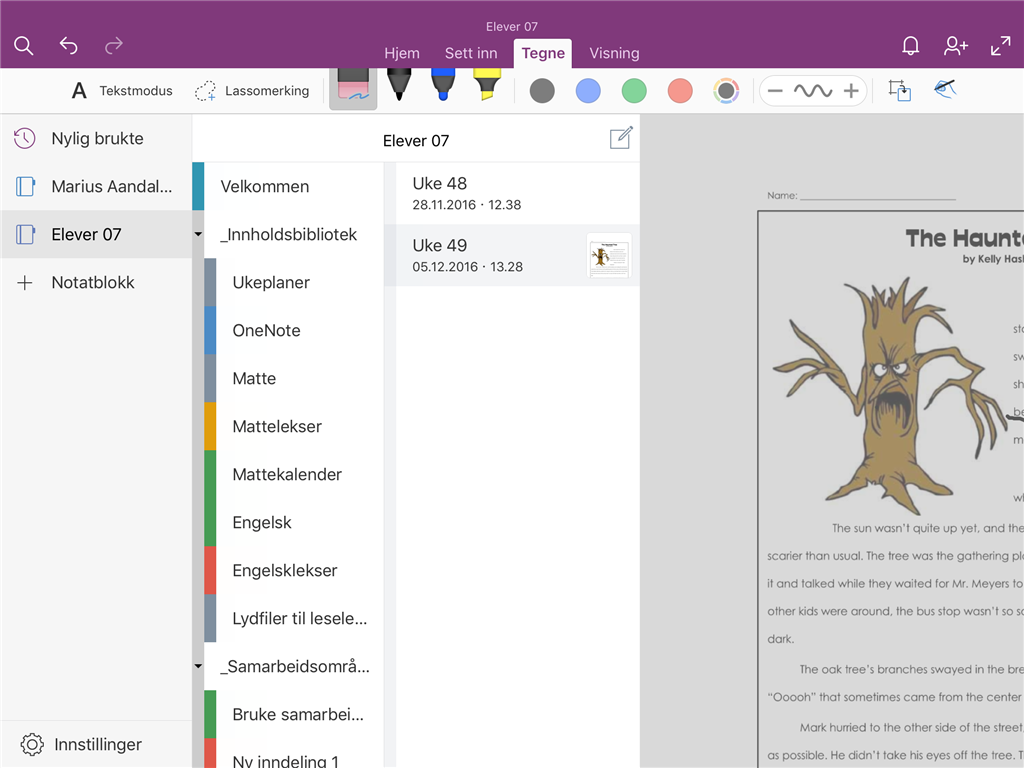
Task: Undo the last action
Action: pyautogui.click(x=69, y=45)
